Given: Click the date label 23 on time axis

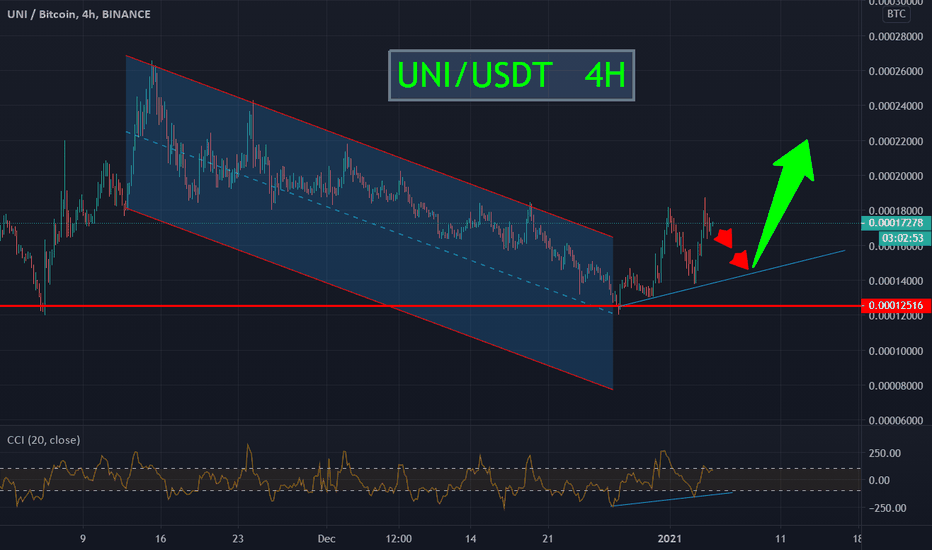Looking at the screenshot, I should [238, 539].
